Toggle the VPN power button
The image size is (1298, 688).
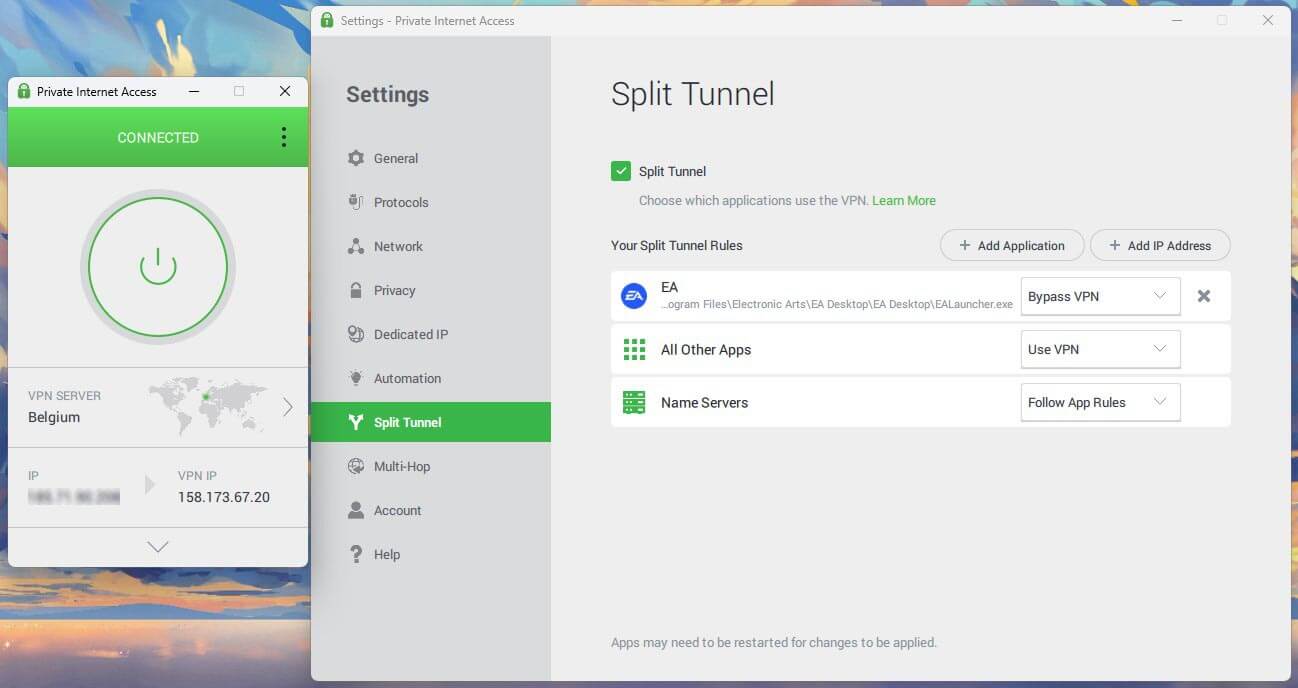coord(158,267)
